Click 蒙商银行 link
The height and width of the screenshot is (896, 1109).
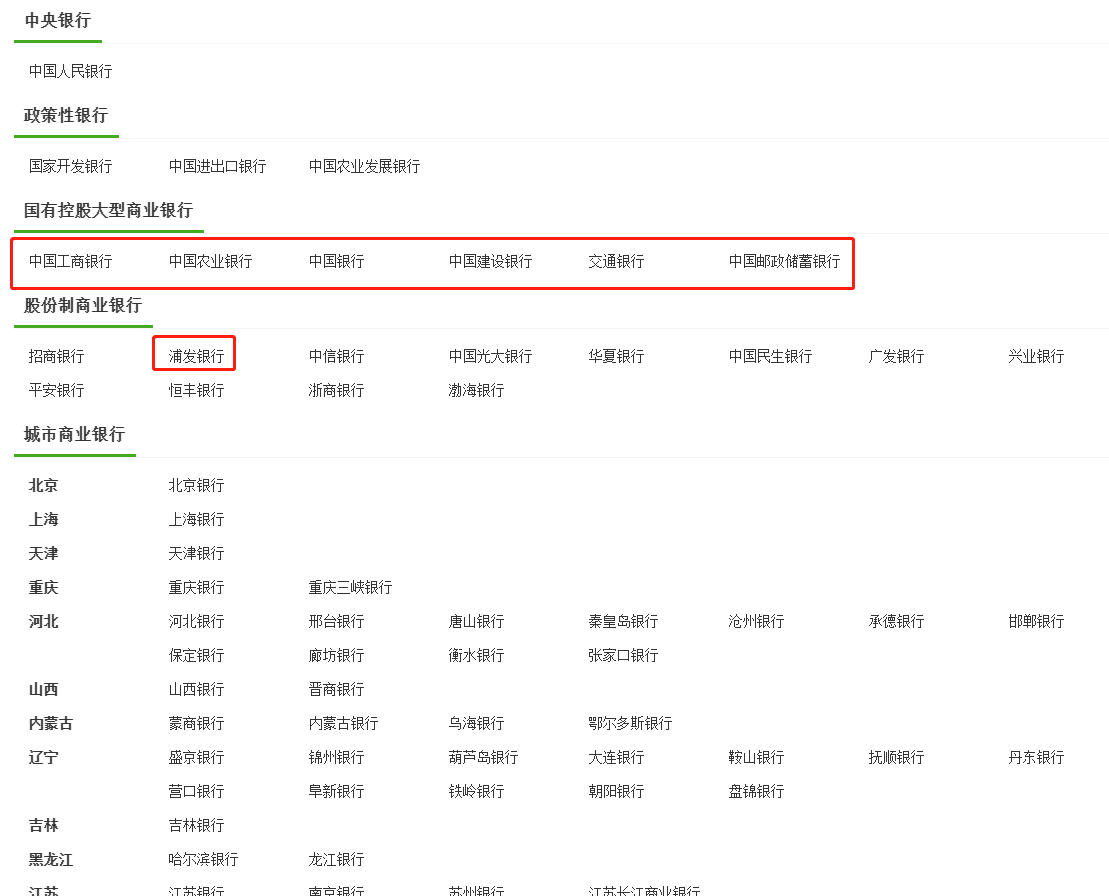(x=196, y=723)
